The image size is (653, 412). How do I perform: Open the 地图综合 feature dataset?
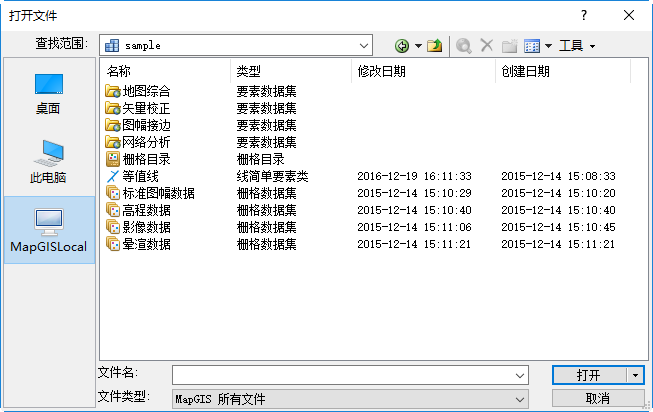146,91
